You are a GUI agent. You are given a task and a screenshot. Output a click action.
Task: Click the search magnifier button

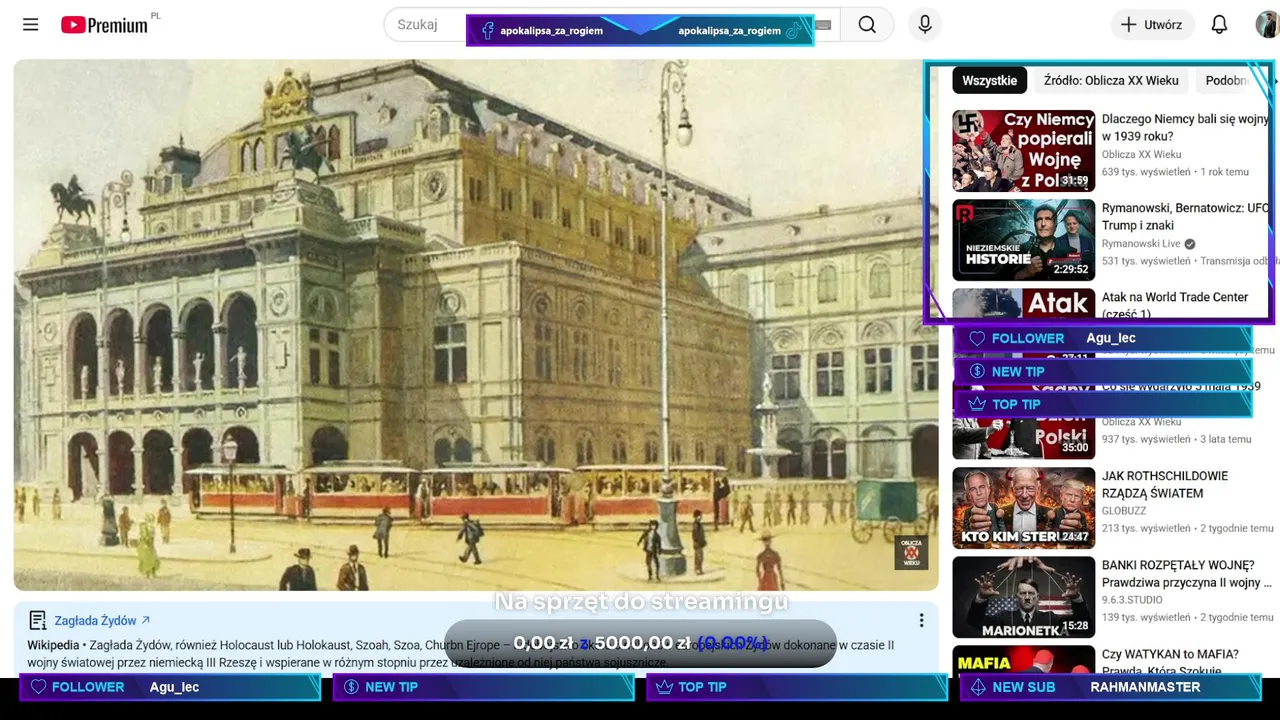point(867,25)
